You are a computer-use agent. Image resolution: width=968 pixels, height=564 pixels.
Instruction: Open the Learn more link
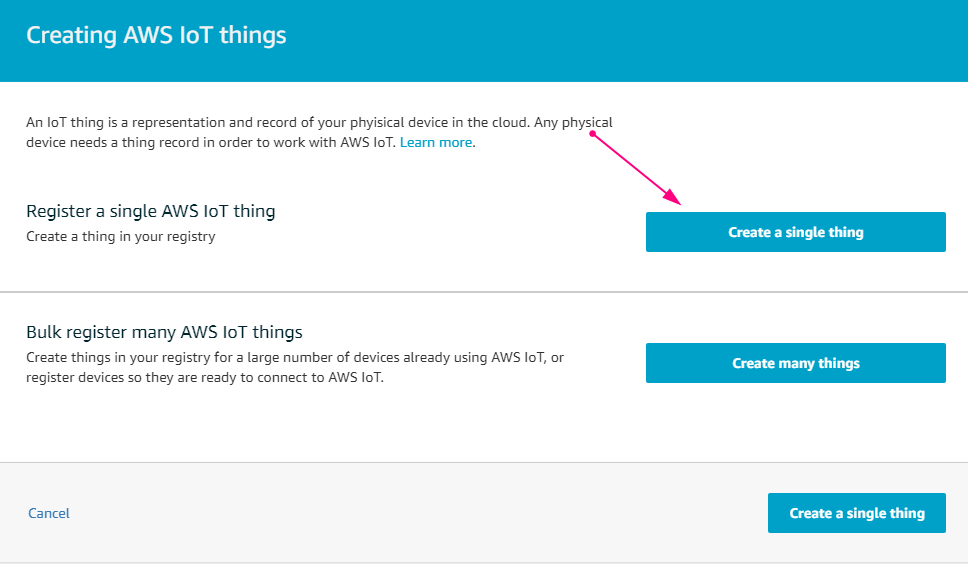(x=436, y=143)
